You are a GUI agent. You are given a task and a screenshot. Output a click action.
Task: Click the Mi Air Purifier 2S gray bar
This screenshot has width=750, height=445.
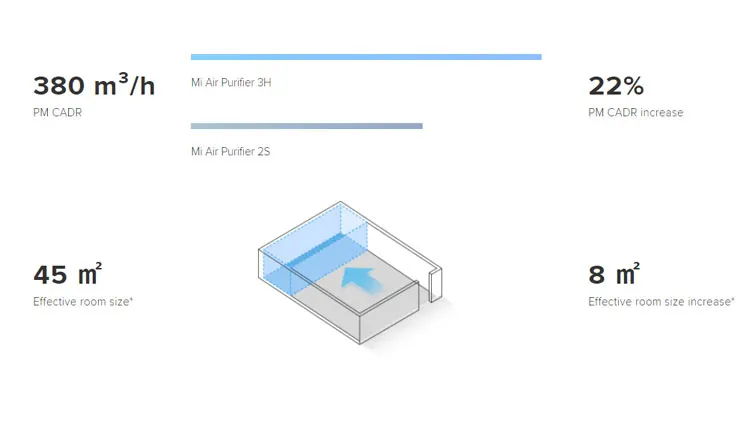click(307, 126)
